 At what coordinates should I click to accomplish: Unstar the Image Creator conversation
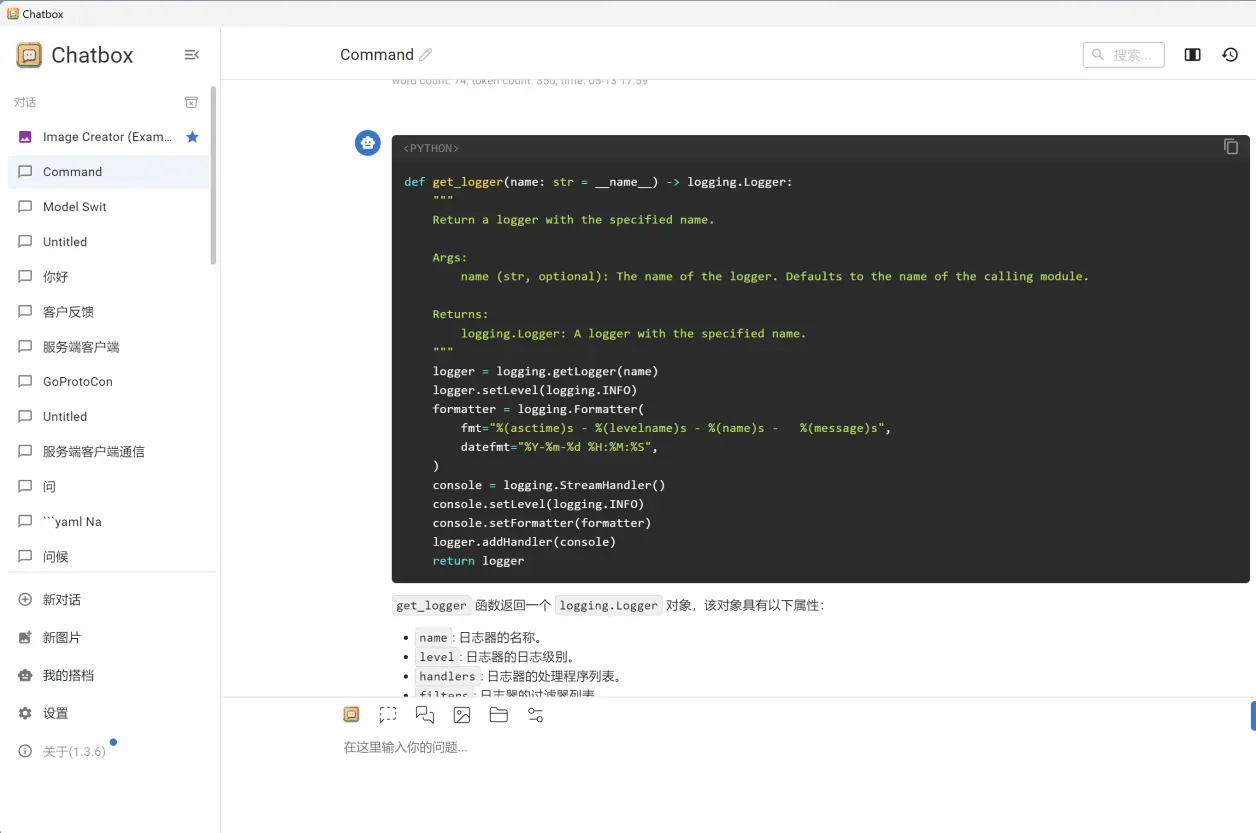(193, 137)
